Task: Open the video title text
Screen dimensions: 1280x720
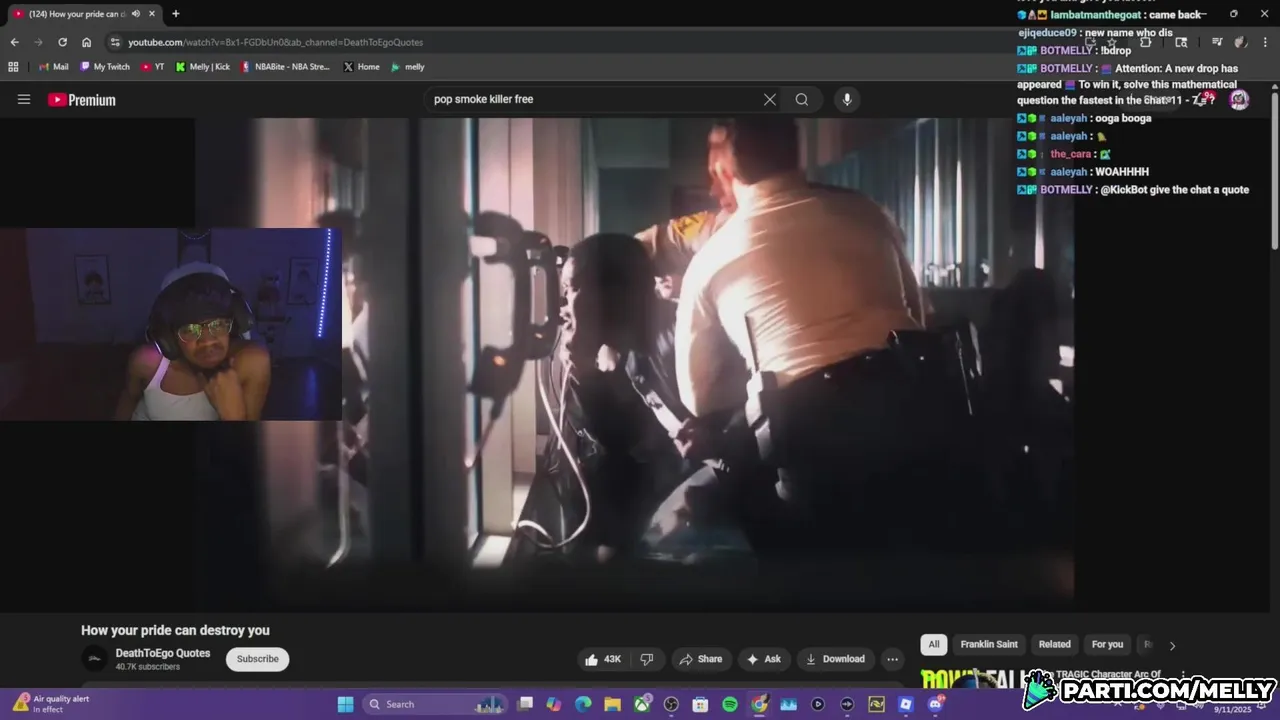Action: coord(175,630)
